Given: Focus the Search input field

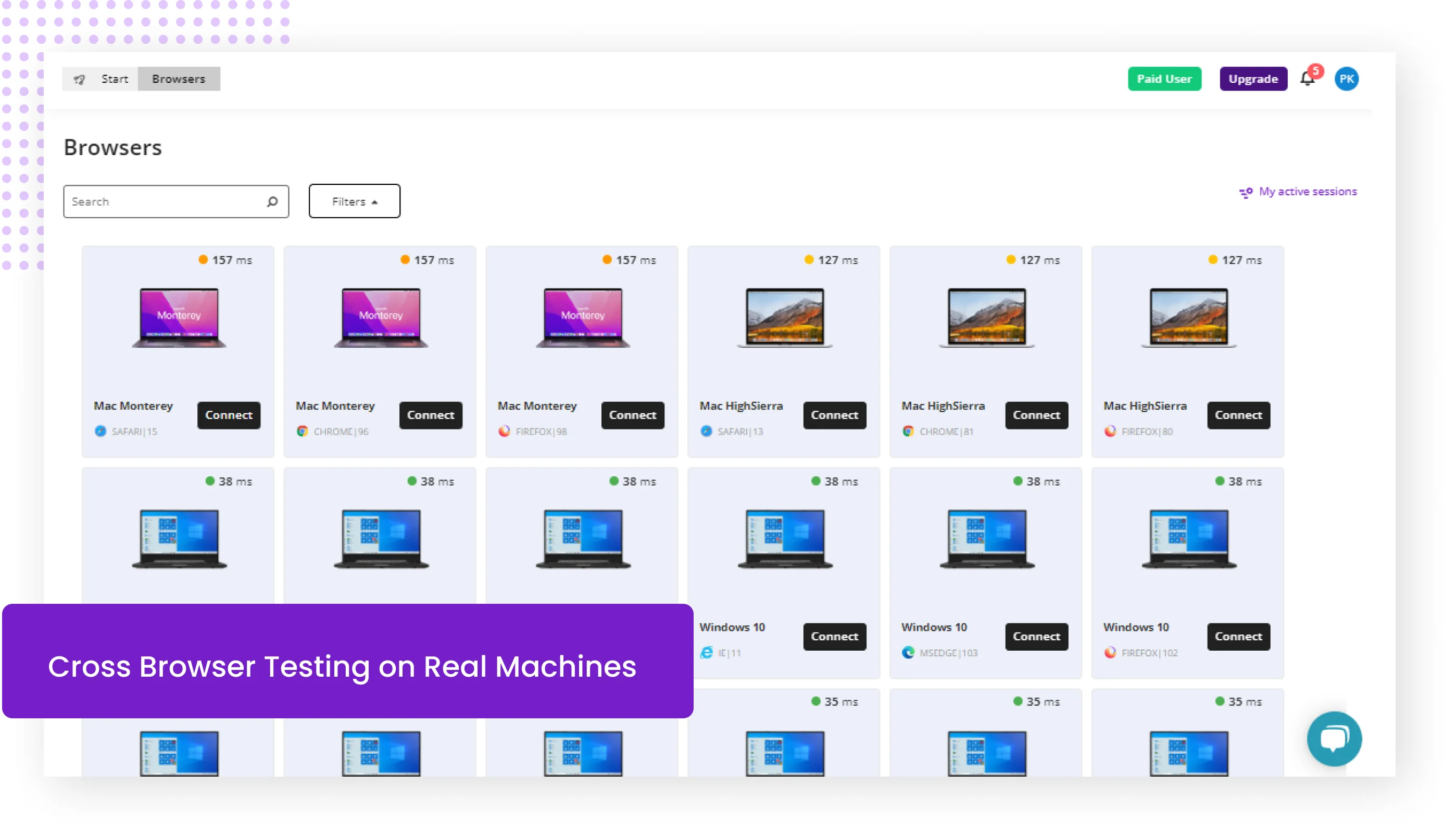Looking at the screenshot, I should click(176, 202).
